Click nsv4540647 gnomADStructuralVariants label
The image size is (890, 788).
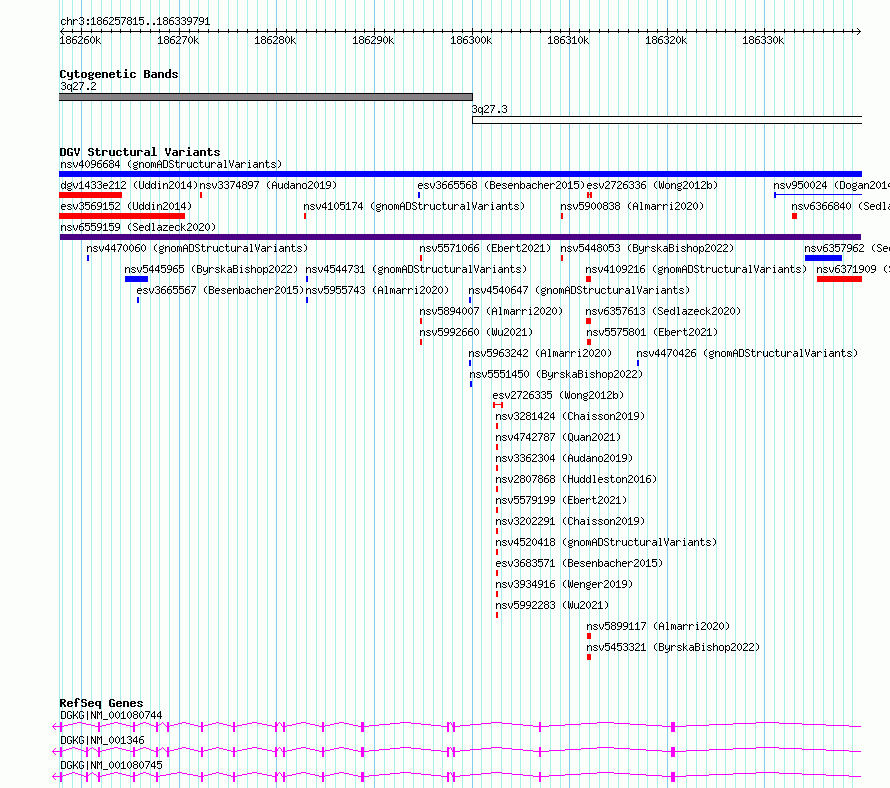tap(579, 291)
